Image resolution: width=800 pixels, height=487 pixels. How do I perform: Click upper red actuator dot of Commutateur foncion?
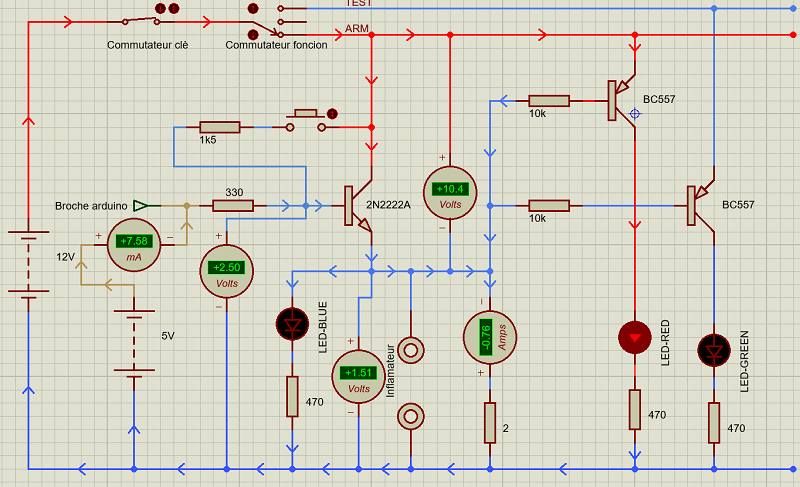253,9
